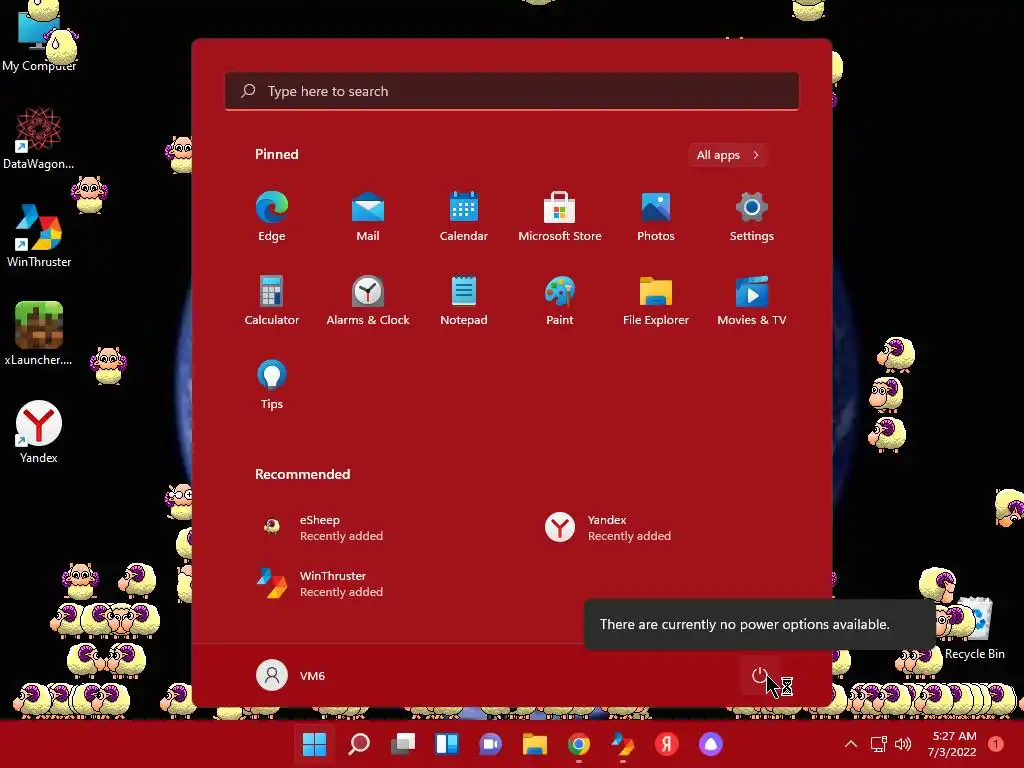Launch Alarms & Clock

(368, 300)
